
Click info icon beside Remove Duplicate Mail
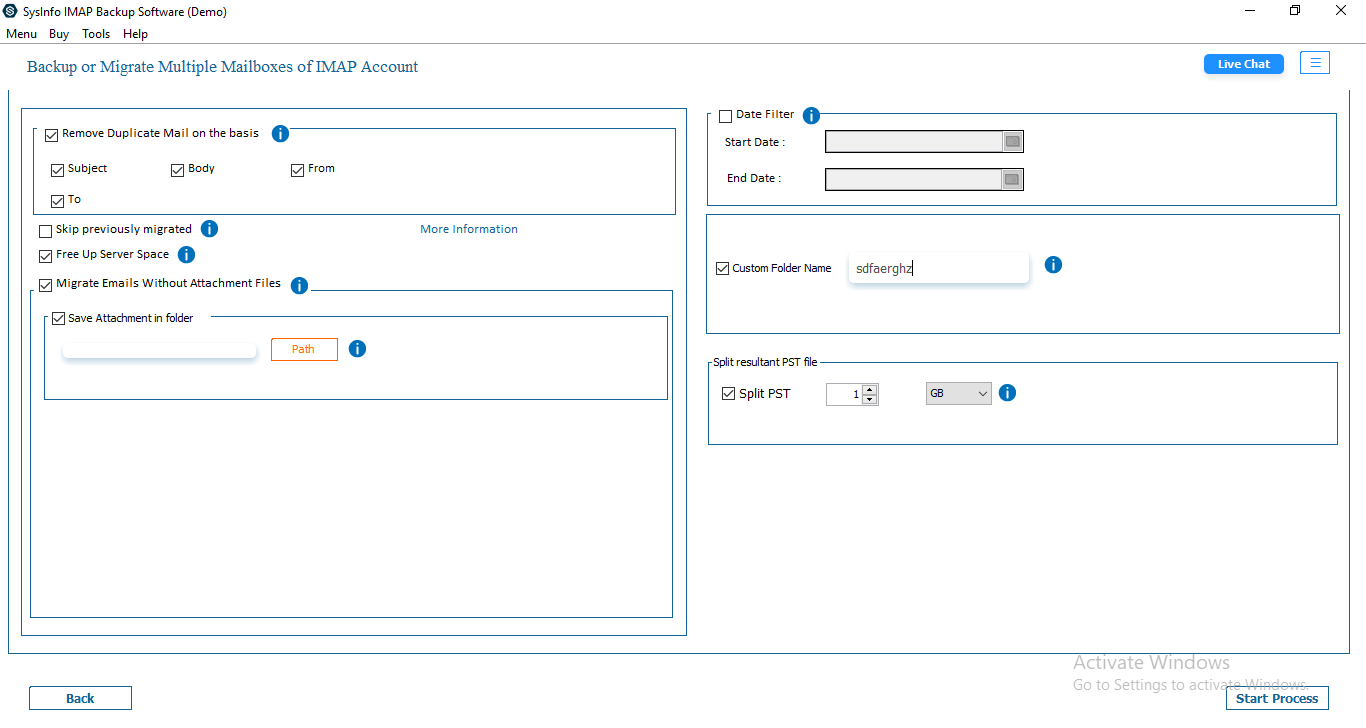[281, 134]
